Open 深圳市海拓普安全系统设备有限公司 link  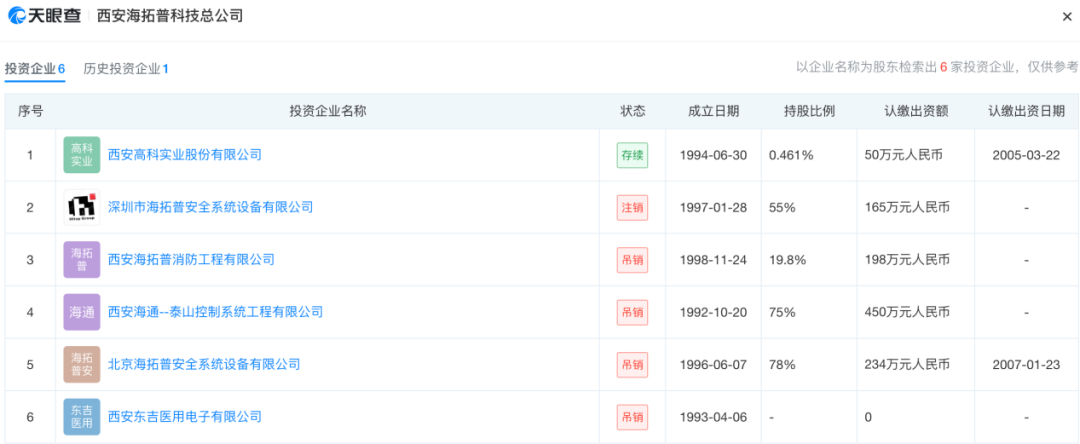pyautogui.click(x=210, y=207)
